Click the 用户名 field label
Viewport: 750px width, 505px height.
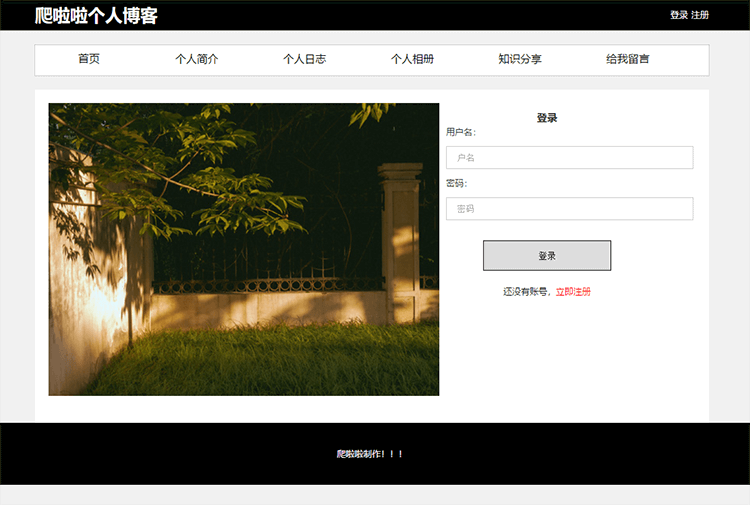point(461,132)
